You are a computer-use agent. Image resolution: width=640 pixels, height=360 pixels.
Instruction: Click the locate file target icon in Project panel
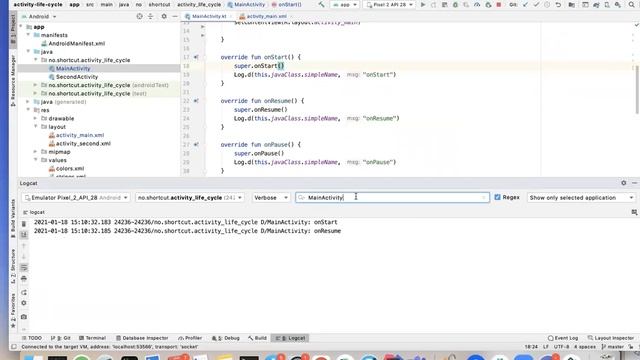click(140, 16)
